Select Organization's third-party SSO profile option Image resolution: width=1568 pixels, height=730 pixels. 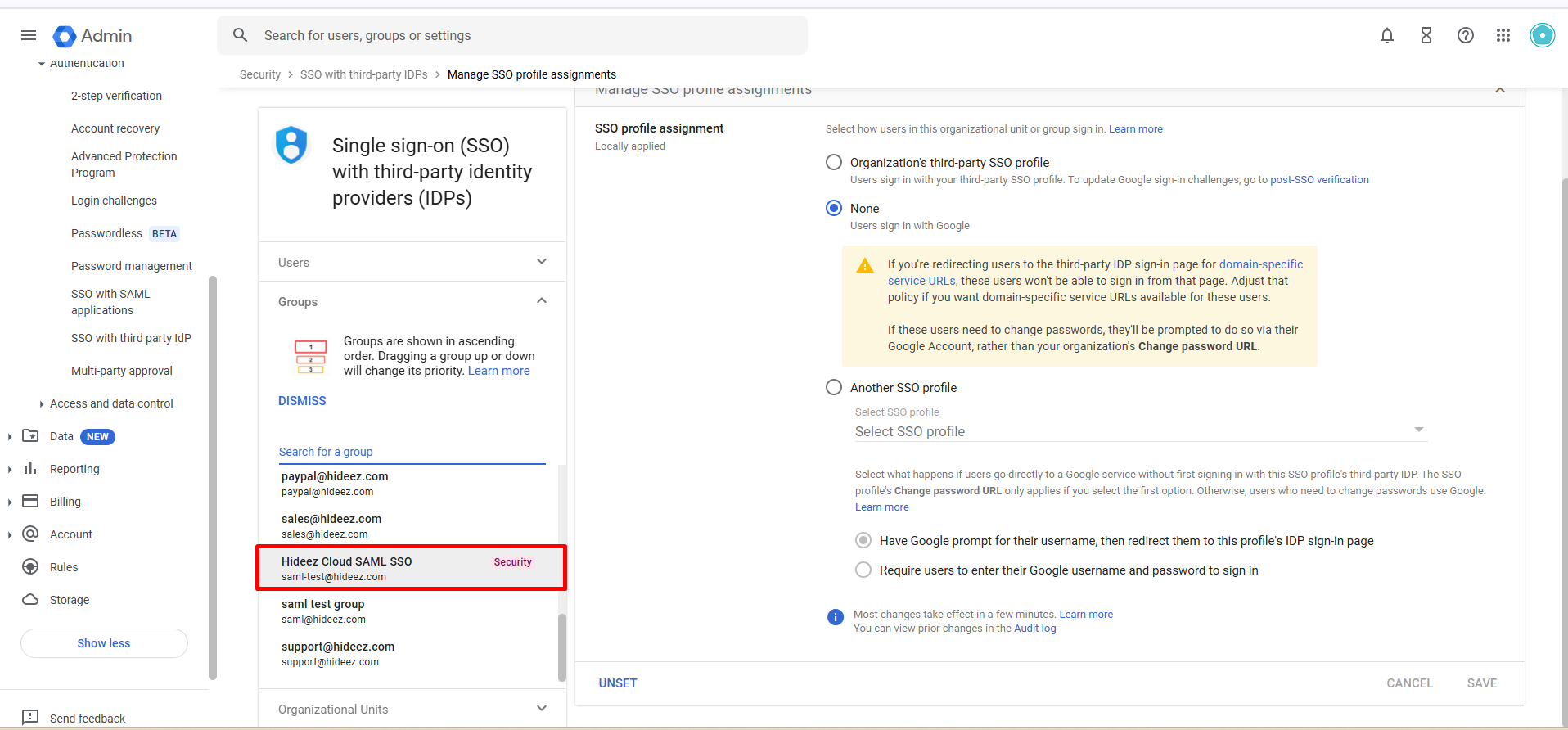[x=834, y=162]
